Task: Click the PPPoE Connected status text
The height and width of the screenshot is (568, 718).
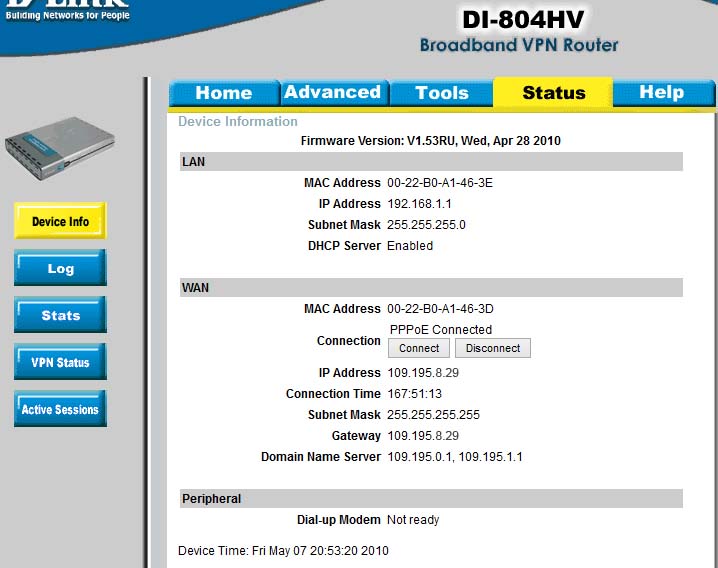Action: coord(441,330)
